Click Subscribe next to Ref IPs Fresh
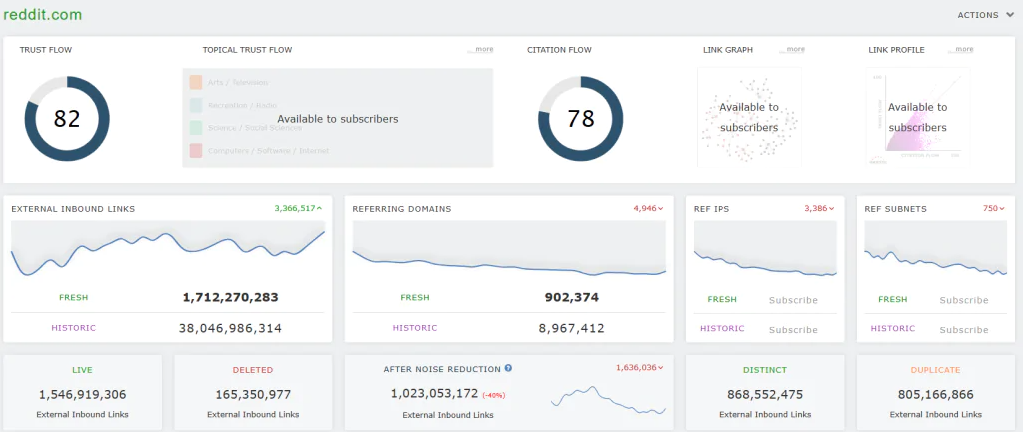This screenshot has height=432, width=1024. pyautogui.click(x=793, y=300)
